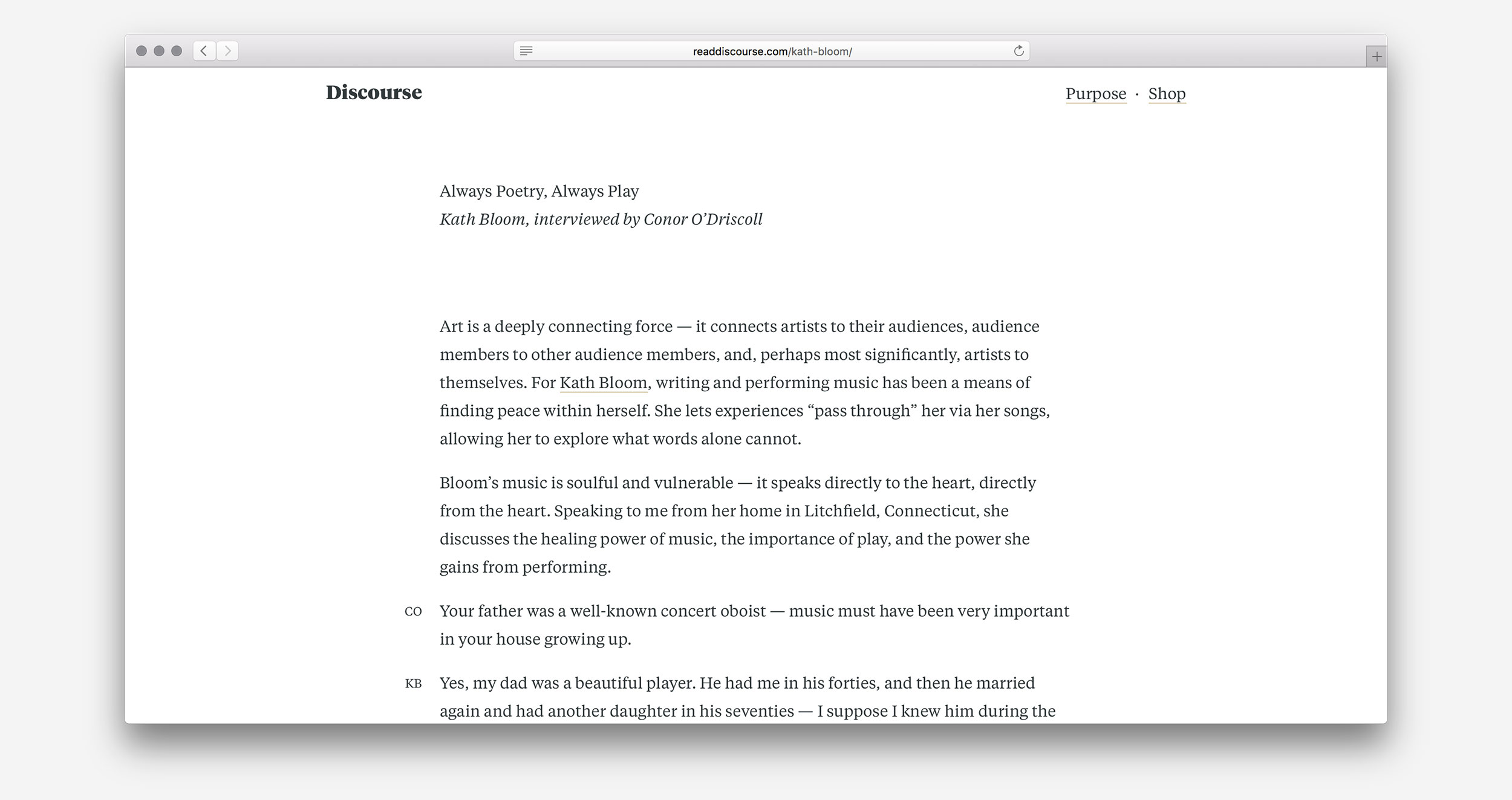
Task: Close the browser window with the leftmost dot
Action: 142,51
